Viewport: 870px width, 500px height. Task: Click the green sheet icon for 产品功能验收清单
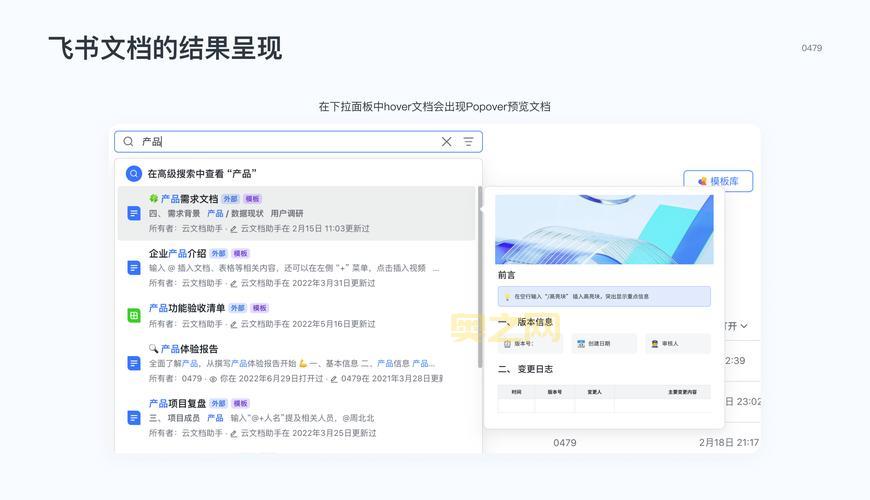[x=134, y=316]
